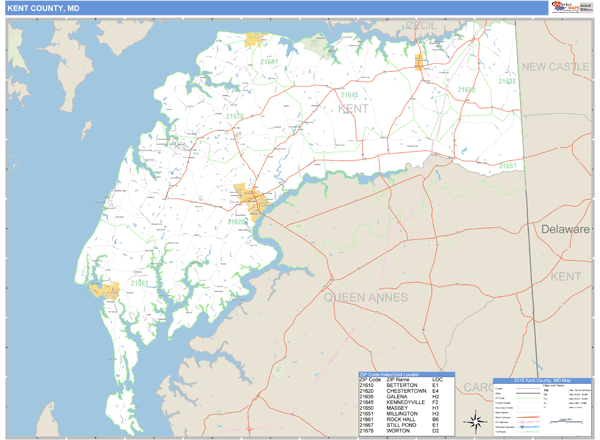Click the ZIP code 21678 map label

[235, 116]
